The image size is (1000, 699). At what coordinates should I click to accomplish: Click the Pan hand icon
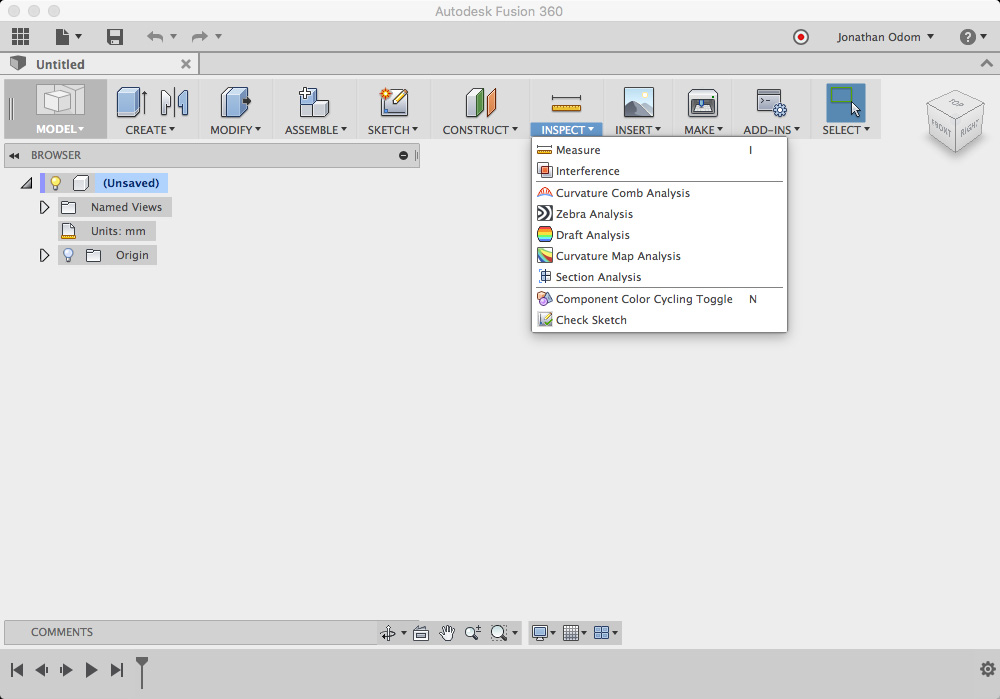pyautogui.click(x=447, y=633)
